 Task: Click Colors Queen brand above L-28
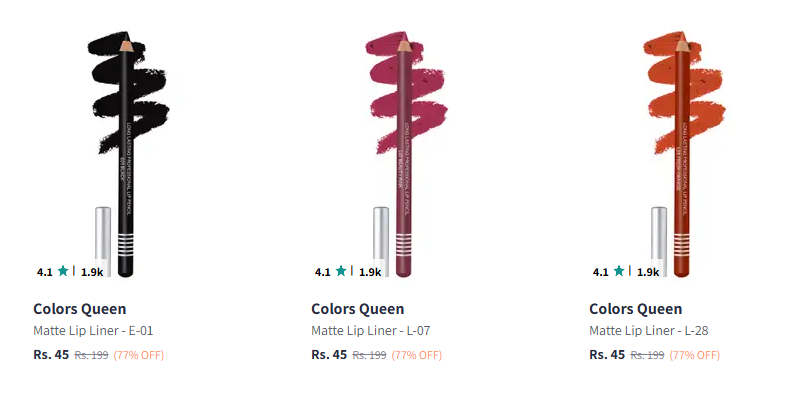(636, 309)
